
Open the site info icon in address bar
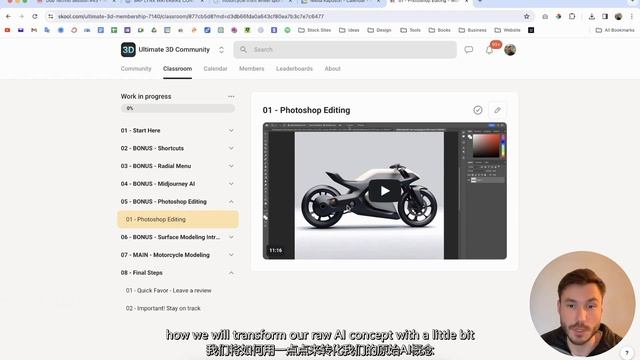click(51, 16)
